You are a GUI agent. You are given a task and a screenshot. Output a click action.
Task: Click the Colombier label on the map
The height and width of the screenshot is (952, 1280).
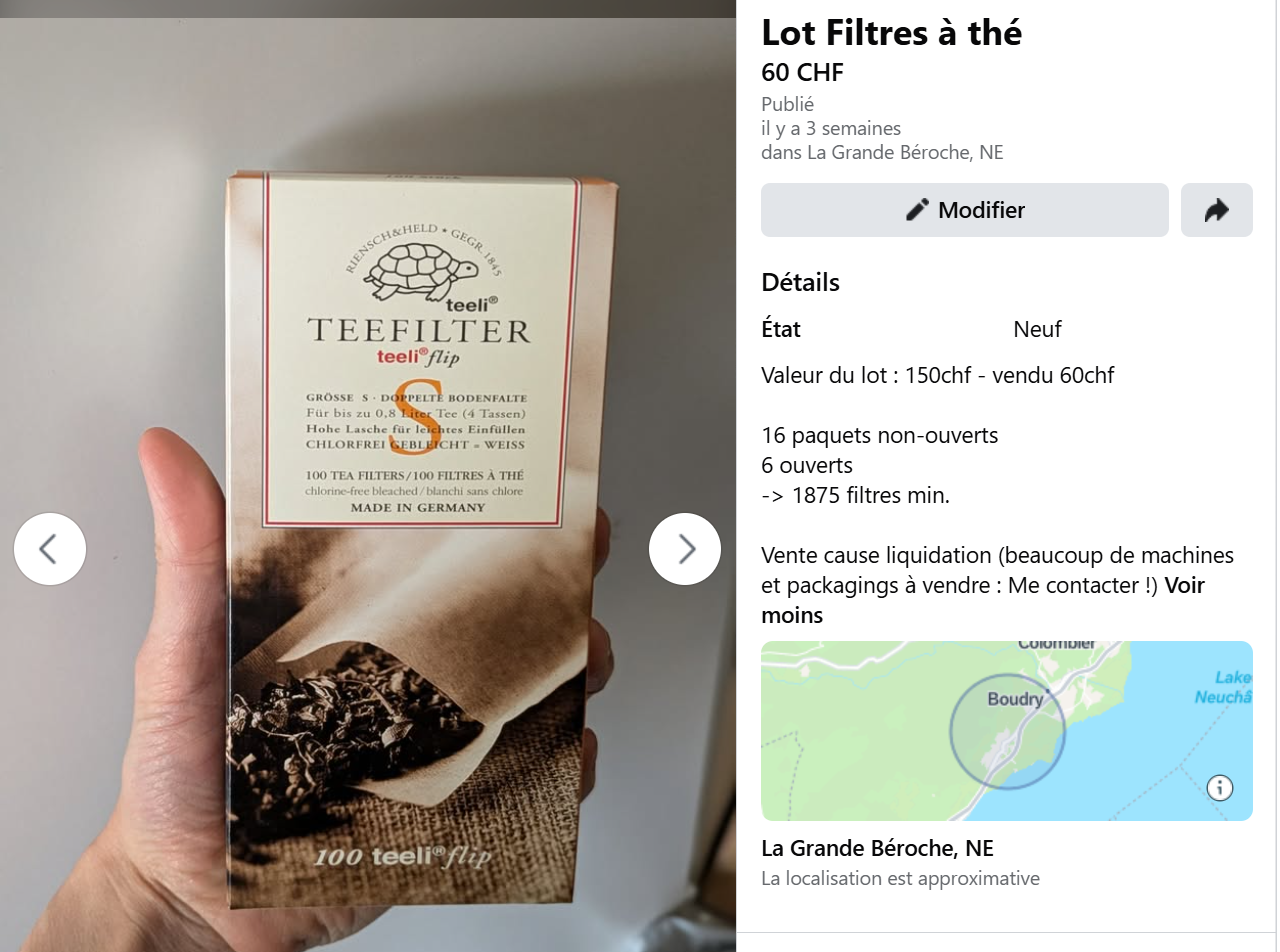(x=1057, y=644)
